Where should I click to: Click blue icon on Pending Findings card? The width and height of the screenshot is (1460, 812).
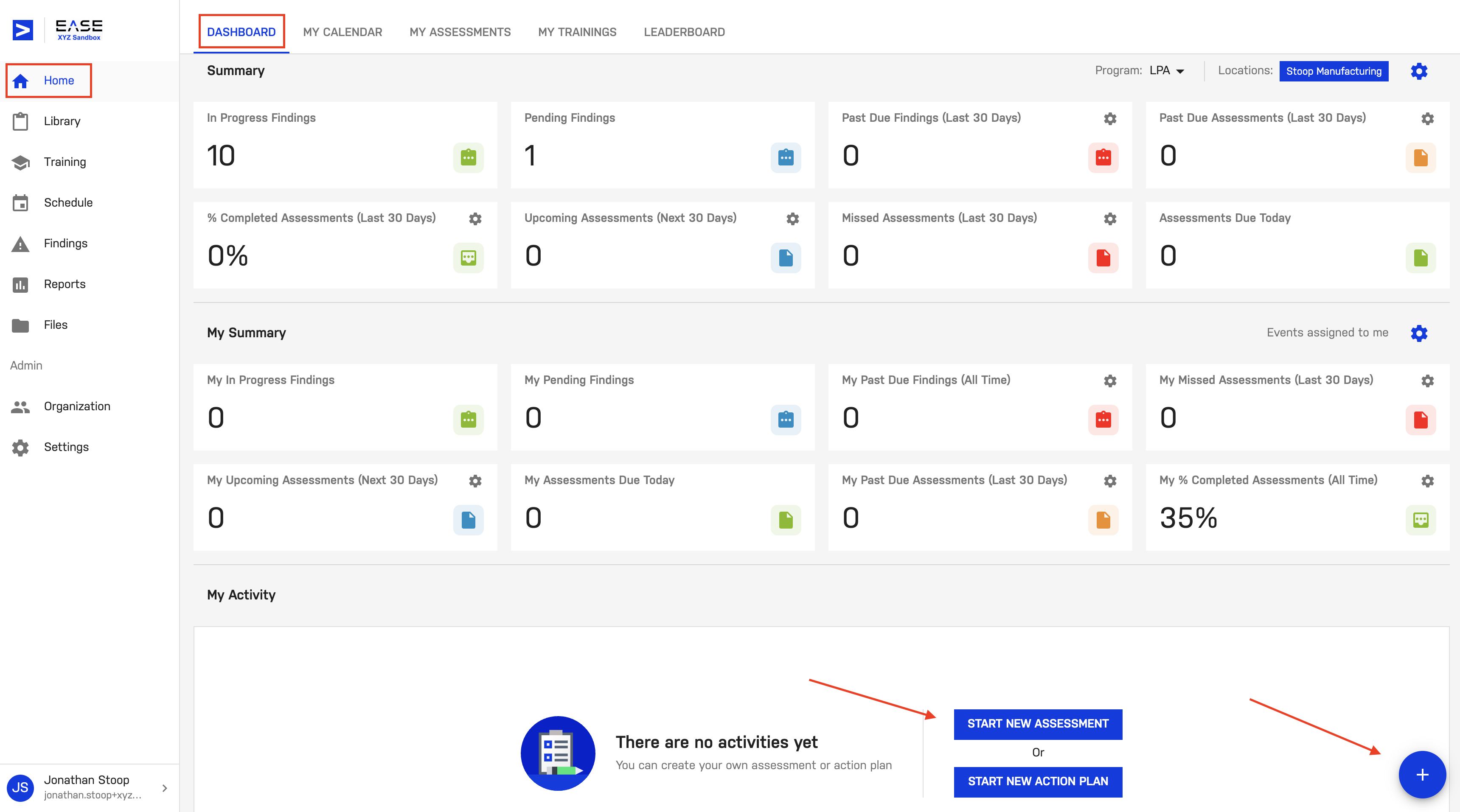coord(786,157)
